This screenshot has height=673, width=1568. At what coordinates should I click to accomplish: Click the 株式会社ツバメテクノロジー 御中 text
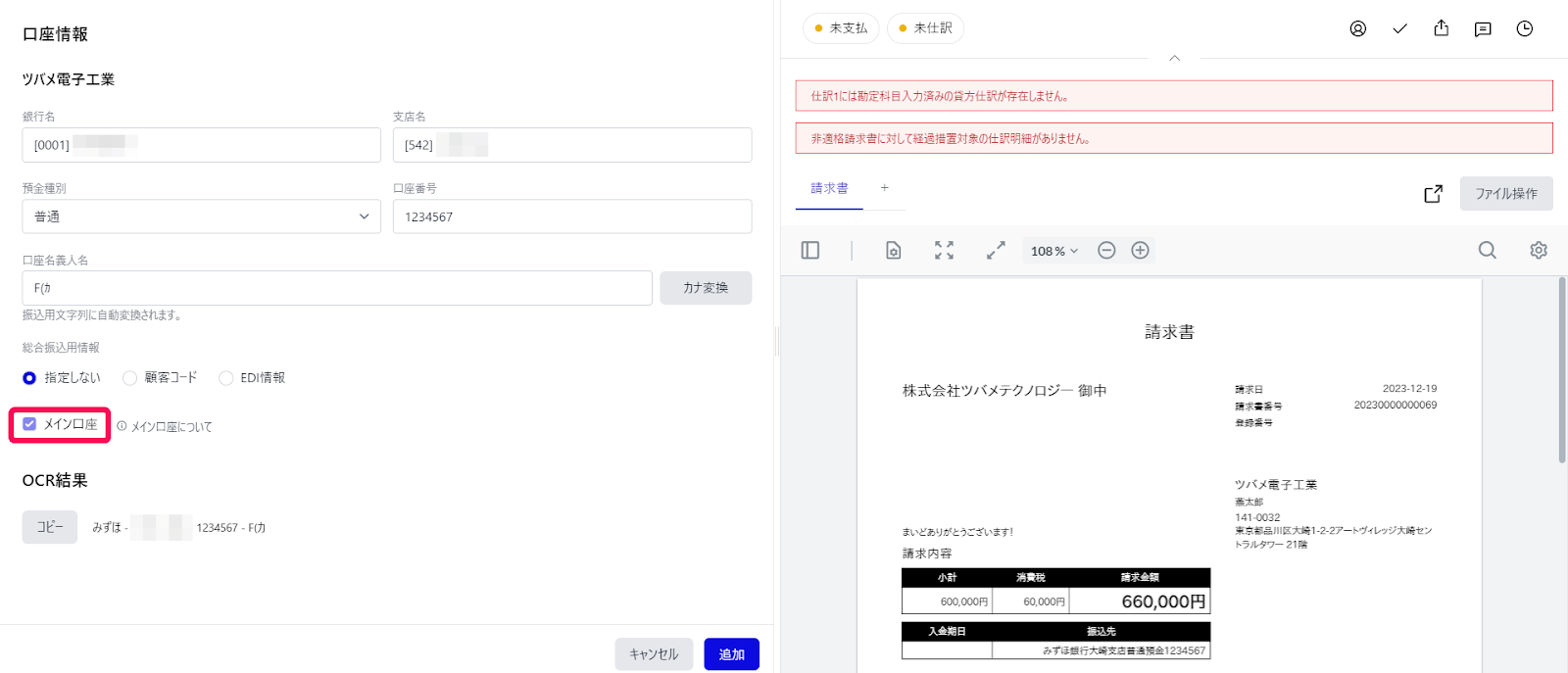1004,391
